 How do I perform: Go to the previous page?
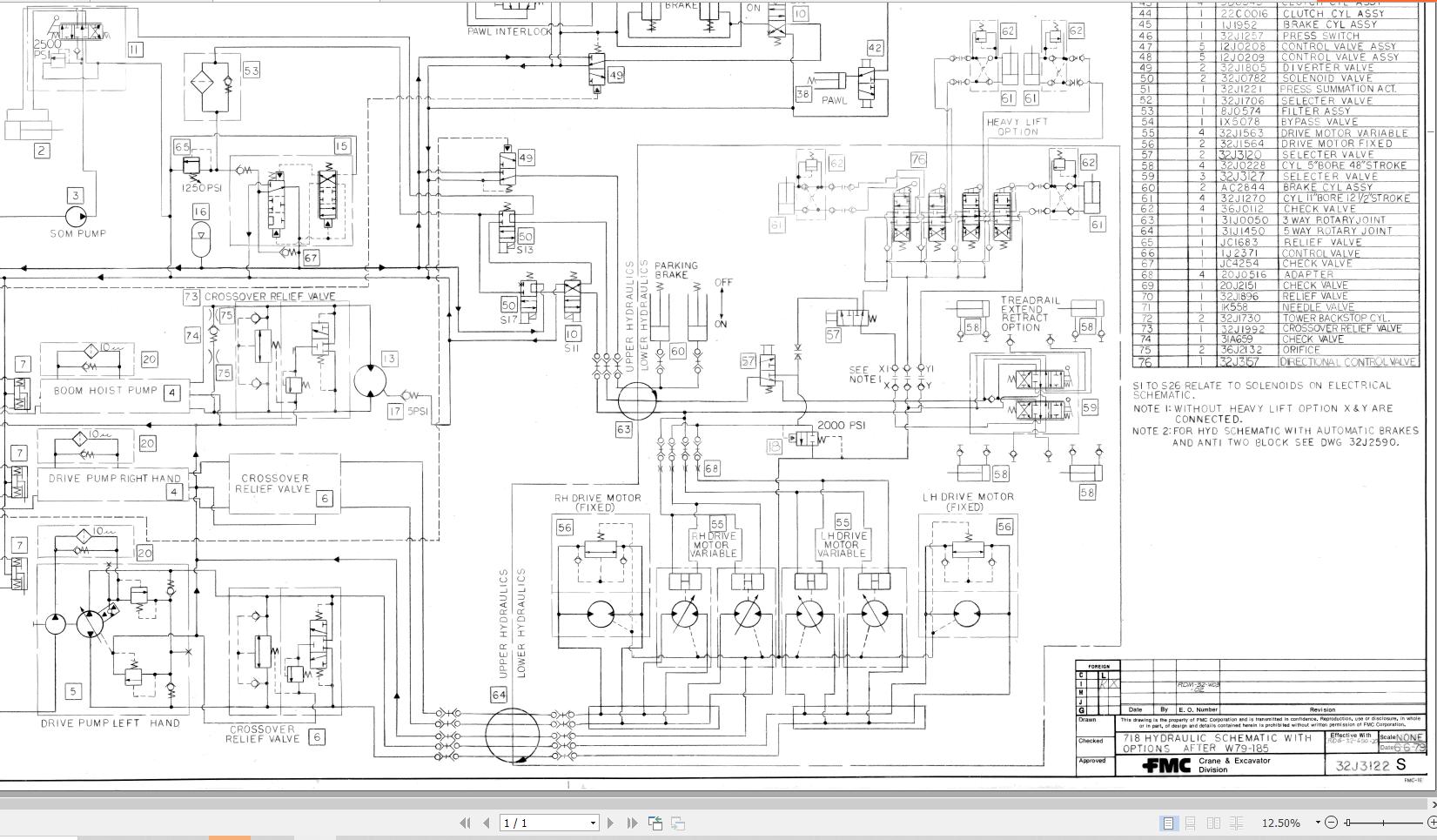click(x=487, y=823)
